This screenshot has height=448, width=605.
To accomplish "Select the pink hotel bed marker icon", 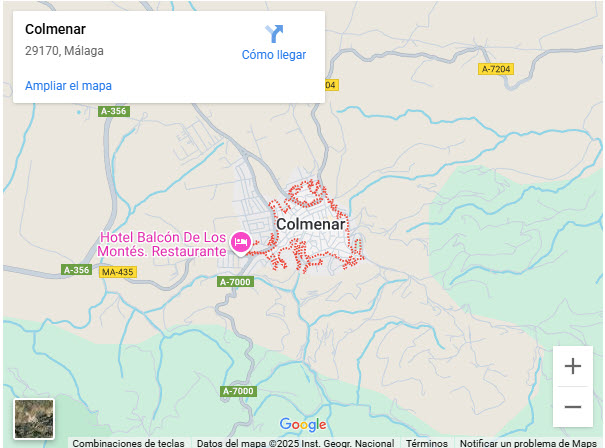I will [241, 243].
